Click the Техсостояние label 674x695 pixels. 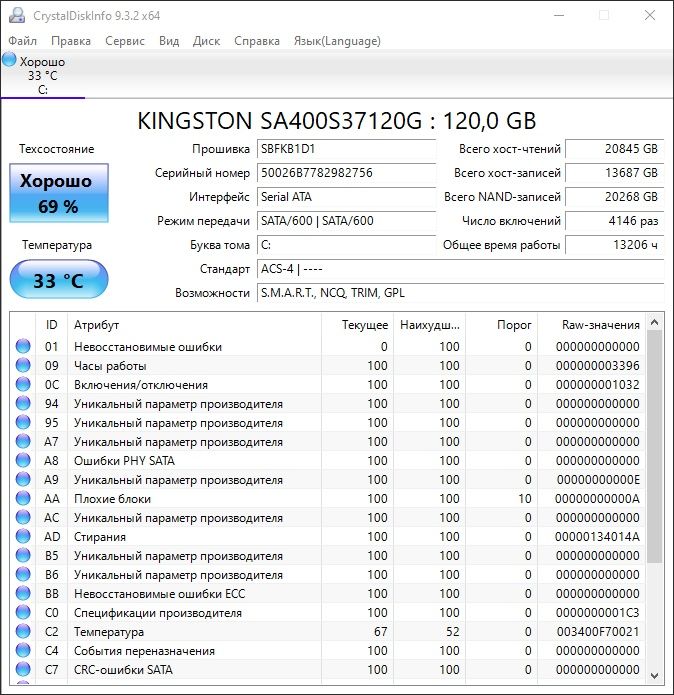pos(57,149)
